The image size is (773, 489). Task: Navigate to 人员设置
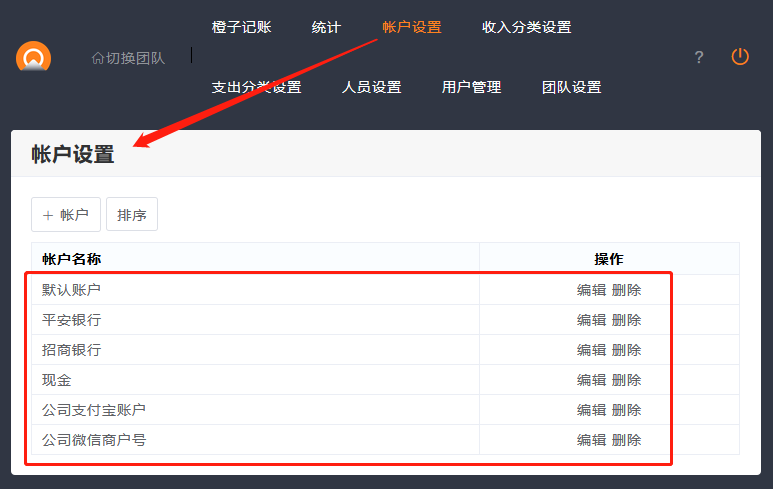[371, 87]
